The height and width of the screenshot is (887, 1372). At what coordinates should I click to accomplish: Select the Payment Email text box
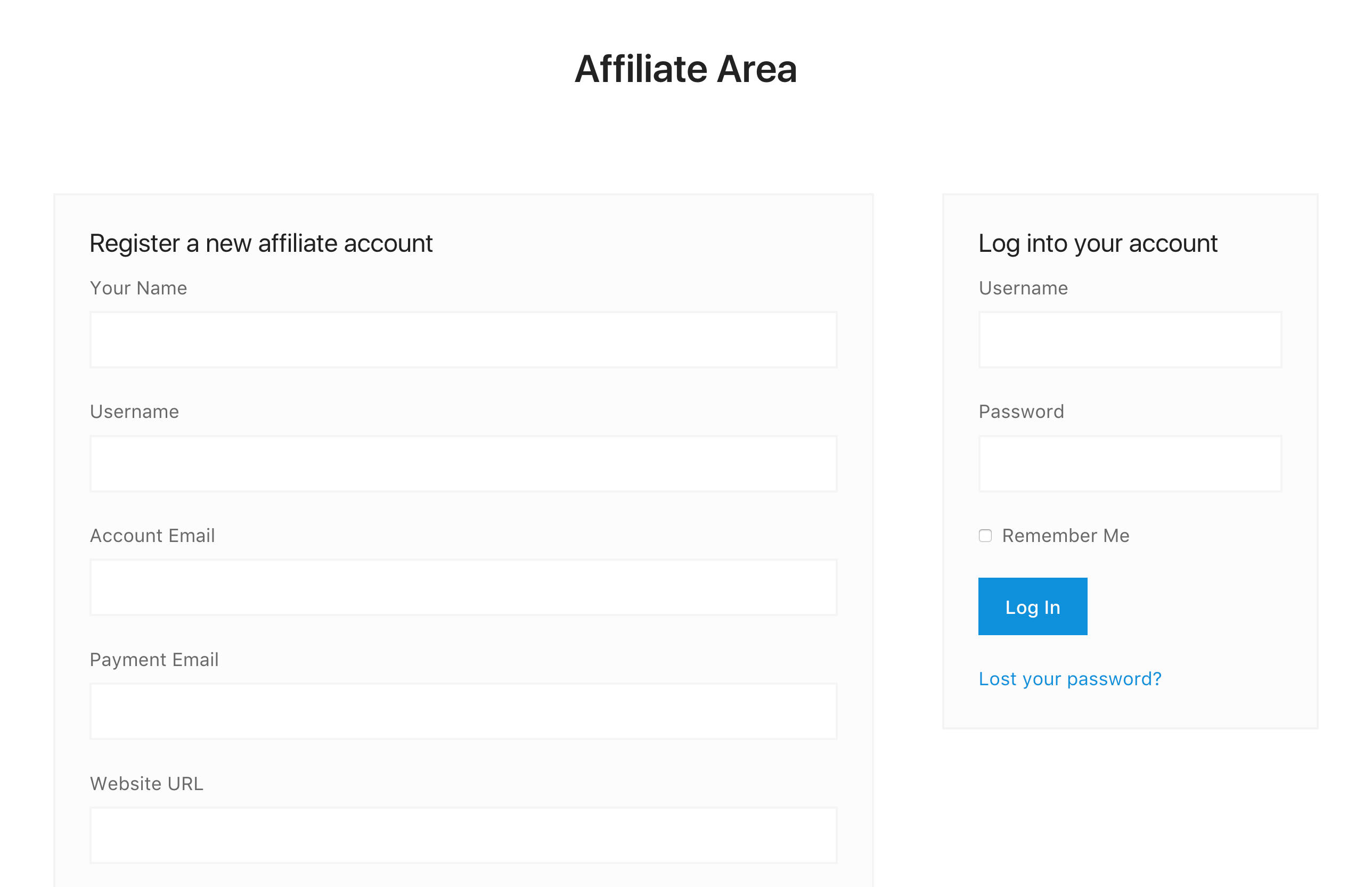tap(463, 711)
